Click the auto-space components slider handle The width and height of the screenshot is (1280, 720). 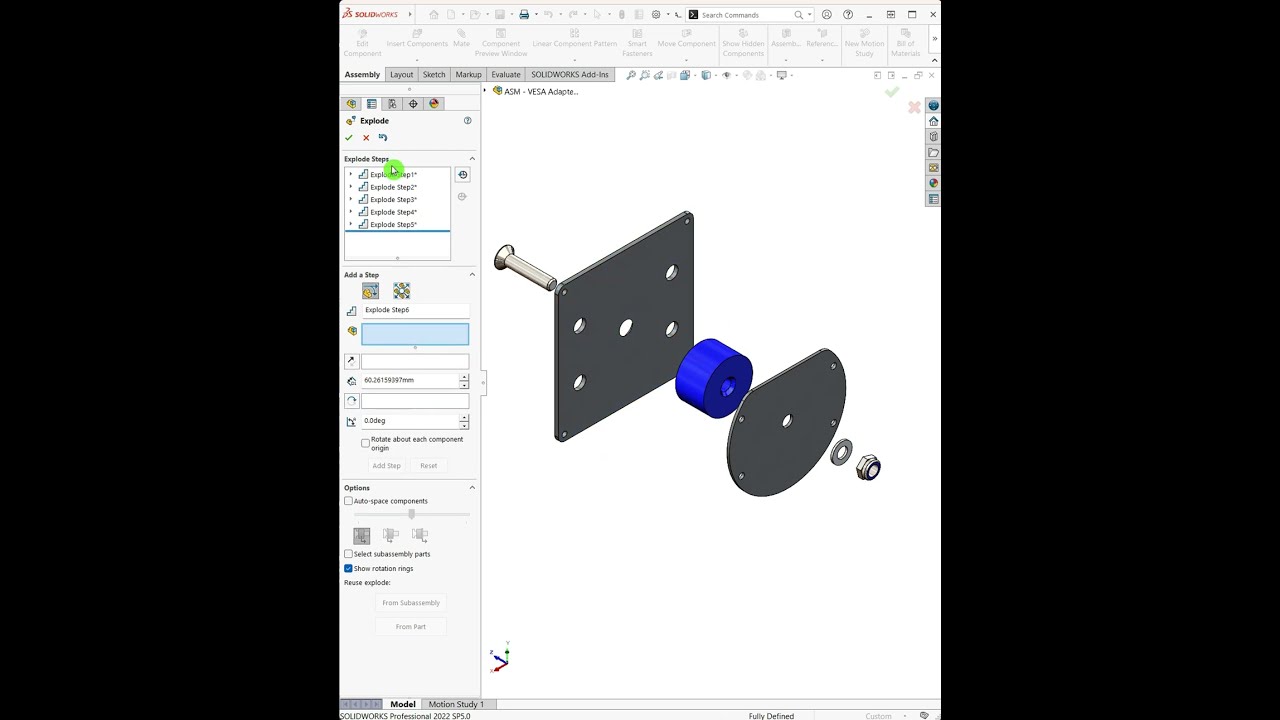point(411,514)
